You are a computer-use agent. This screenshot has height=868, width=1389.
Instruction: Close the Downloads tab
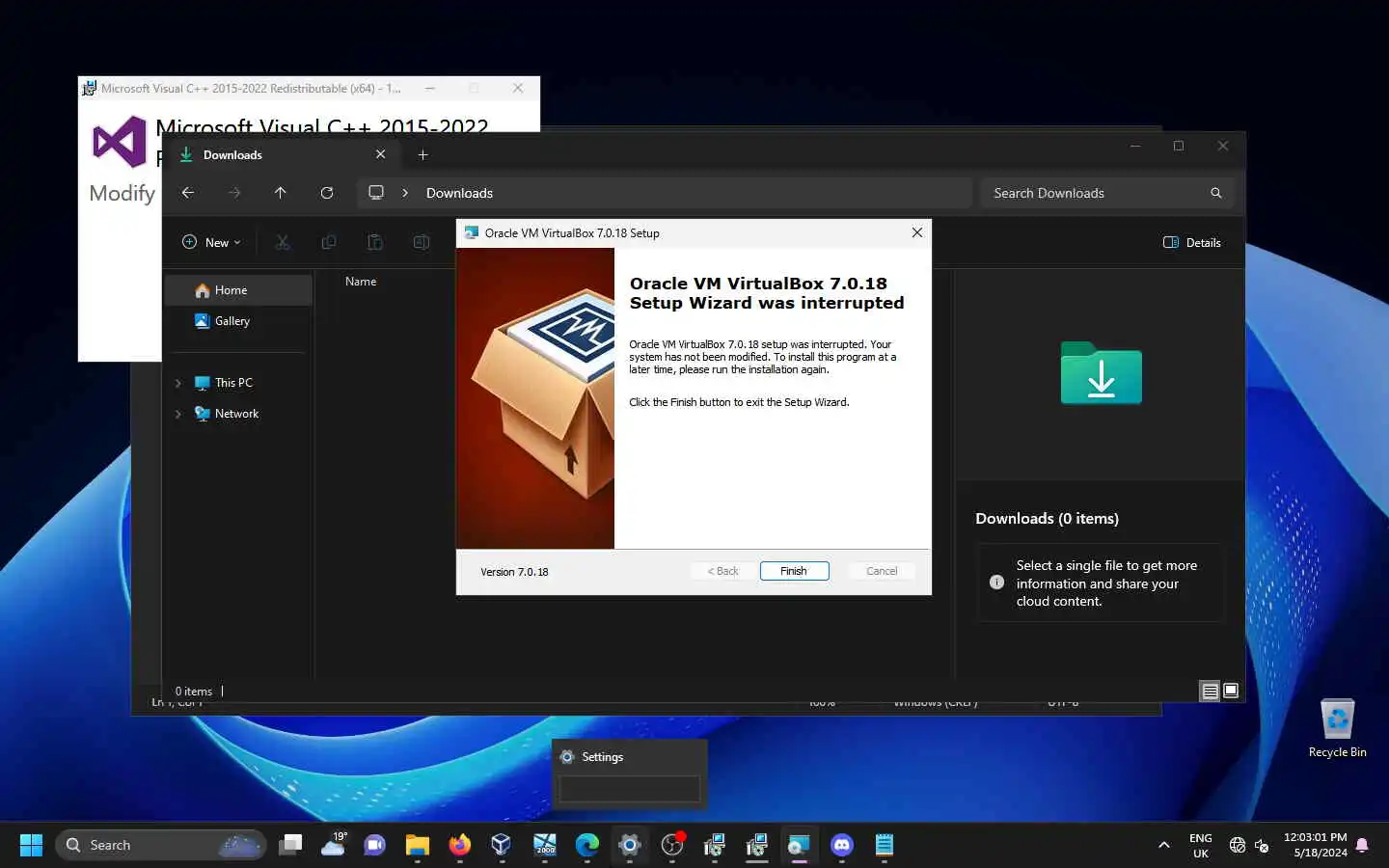tap(381, 154)
